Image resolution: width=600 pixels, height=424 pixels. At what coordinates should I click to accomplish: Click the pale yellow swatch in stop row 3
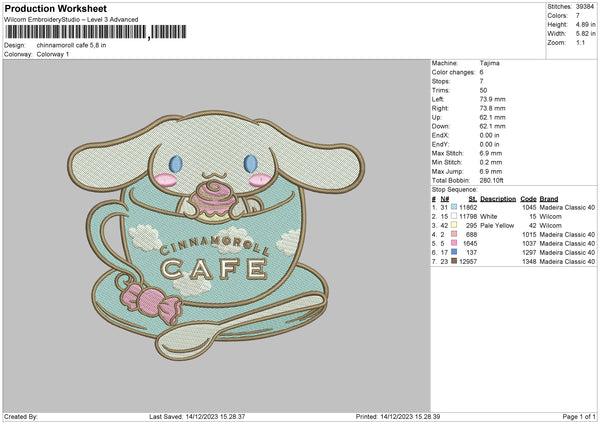454,225
